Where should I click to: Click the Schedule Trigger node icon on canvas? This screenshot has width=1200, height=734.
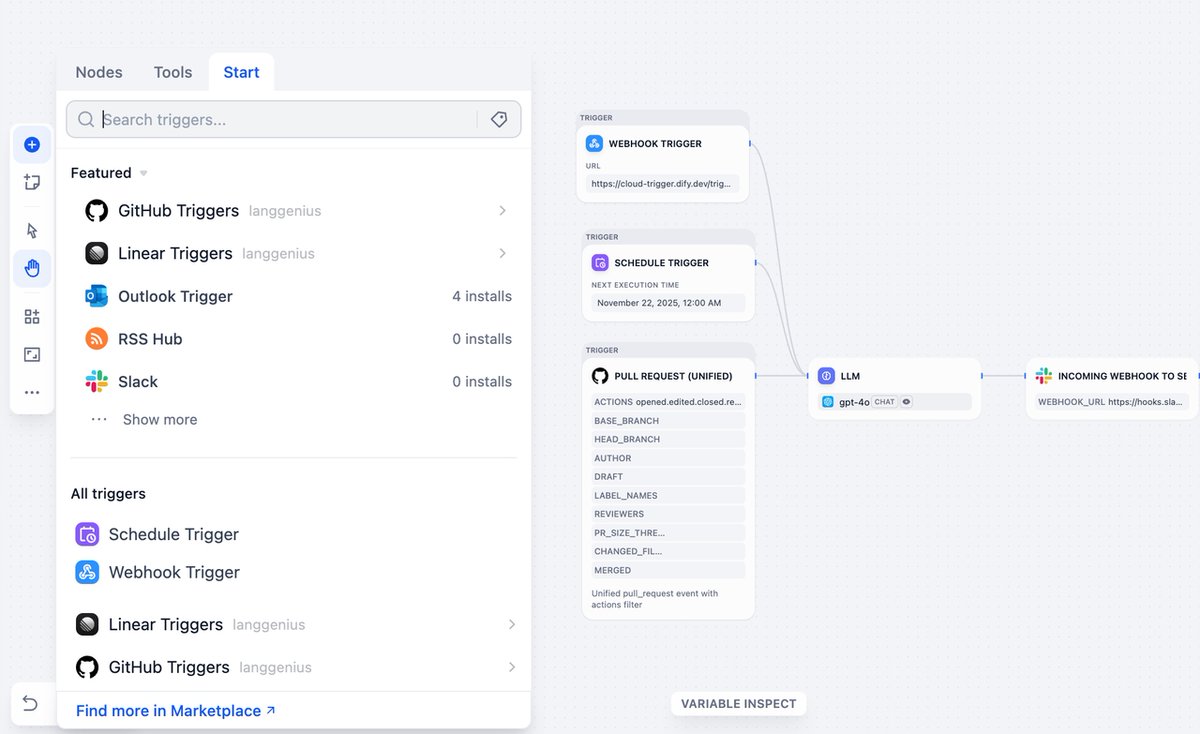click(x=600, y=263)
